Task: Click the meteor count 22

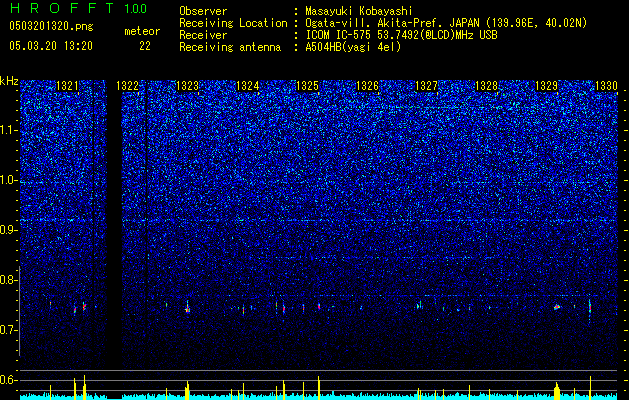Action: click(145, 46)
